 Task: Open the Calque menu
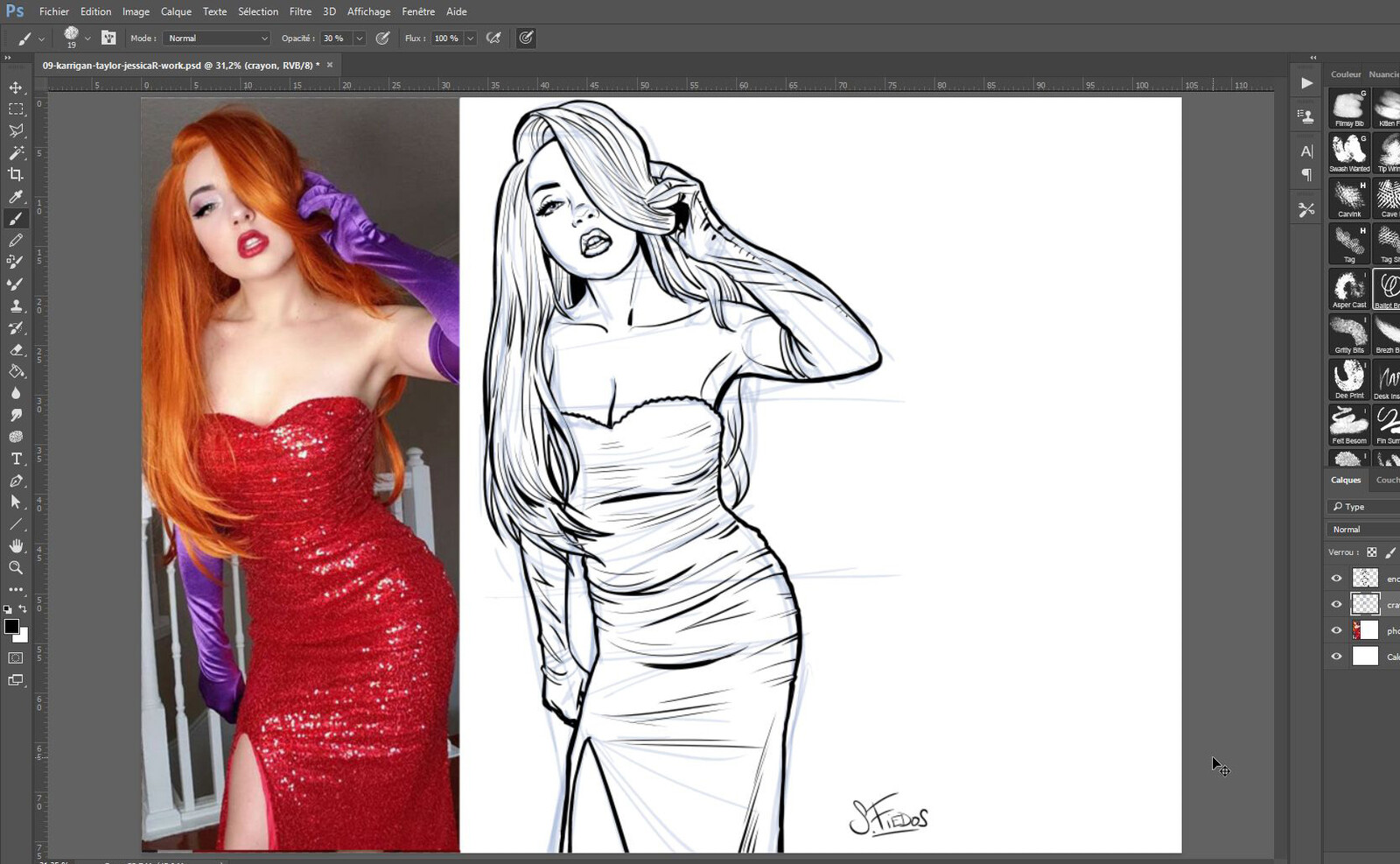176,11
